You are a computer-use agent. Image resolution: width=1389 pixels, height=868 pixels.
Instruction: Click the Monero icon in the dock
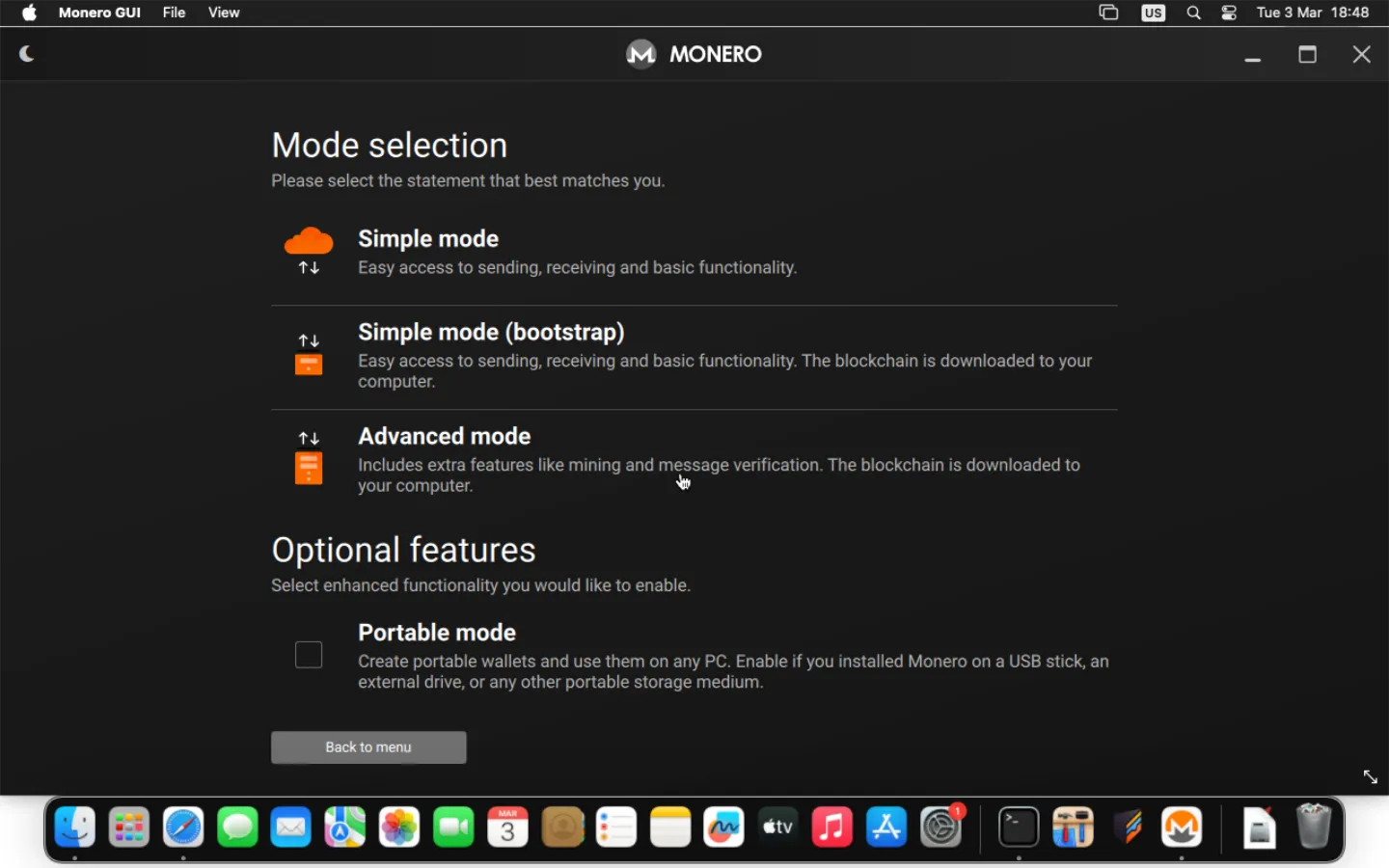click(1182, 827)
